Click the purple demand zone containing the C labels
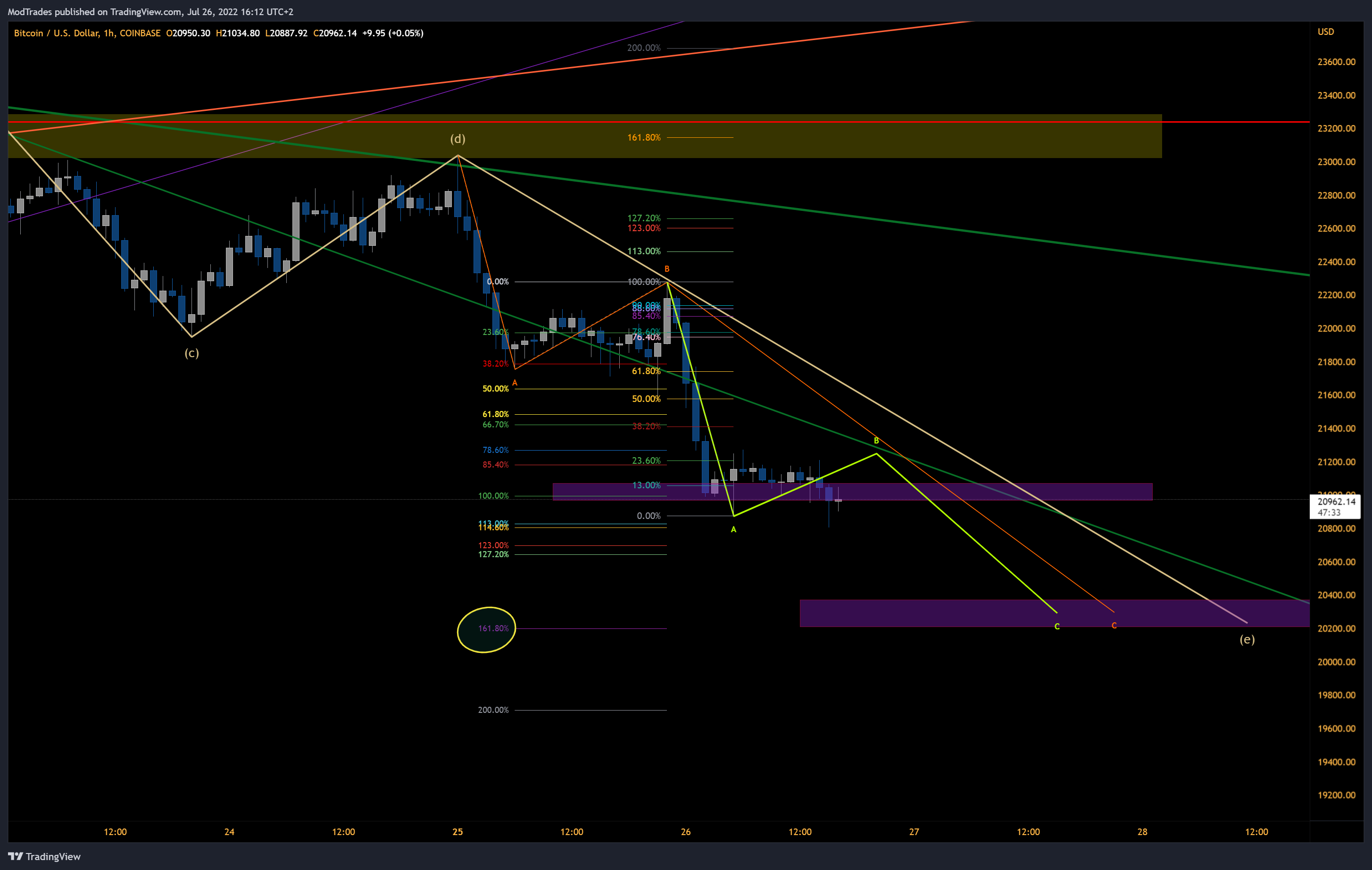This screenshot has height=870, width=1372. click(1055, 613)
